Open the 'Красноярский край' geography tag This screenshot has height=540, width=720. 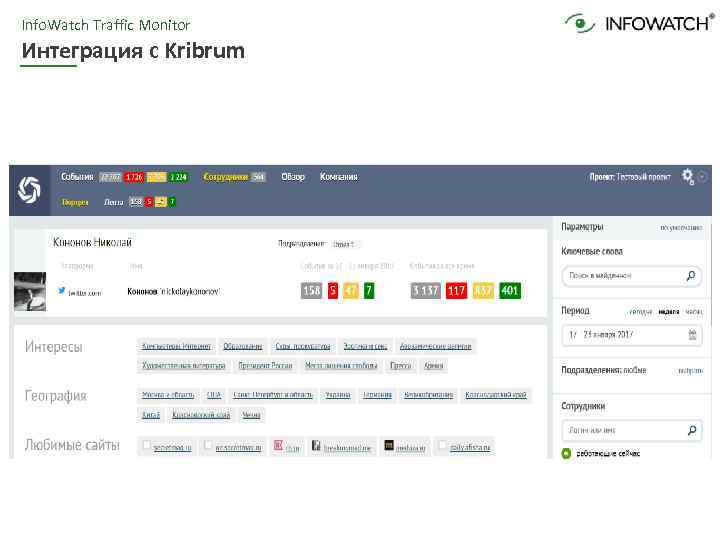point(201,415)
